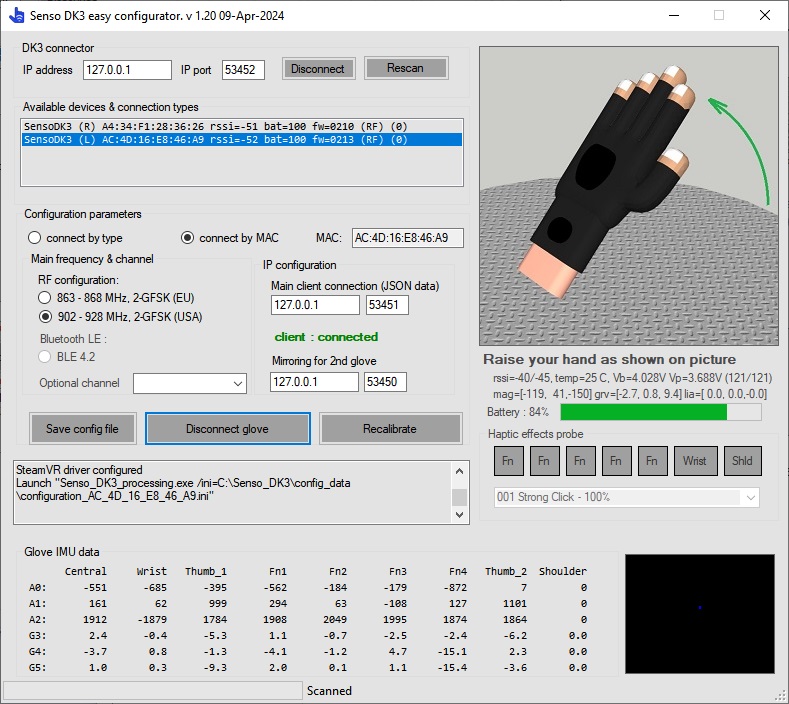Click the IP address field 127.0.0.1 in DK3 connector
This screenshot has width=789, height=704.
click(x=127, y=69)
